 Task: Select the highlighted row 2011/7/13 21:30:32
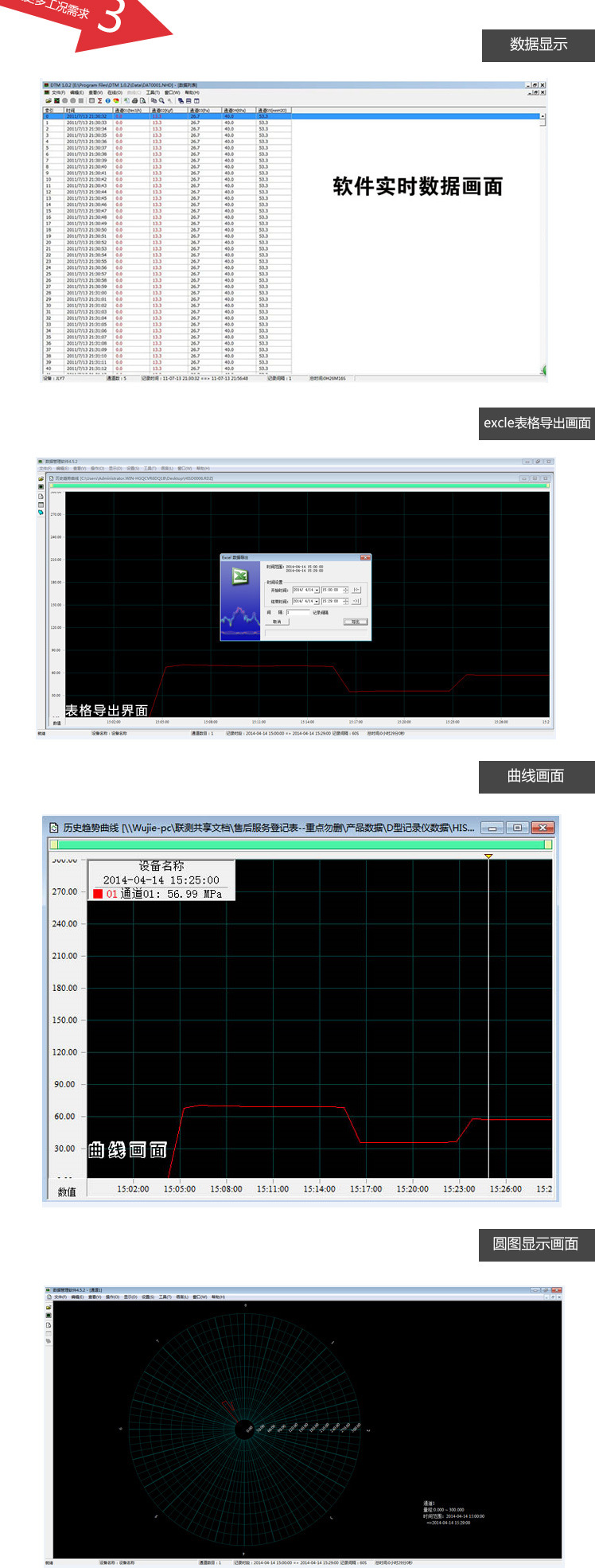290,116
